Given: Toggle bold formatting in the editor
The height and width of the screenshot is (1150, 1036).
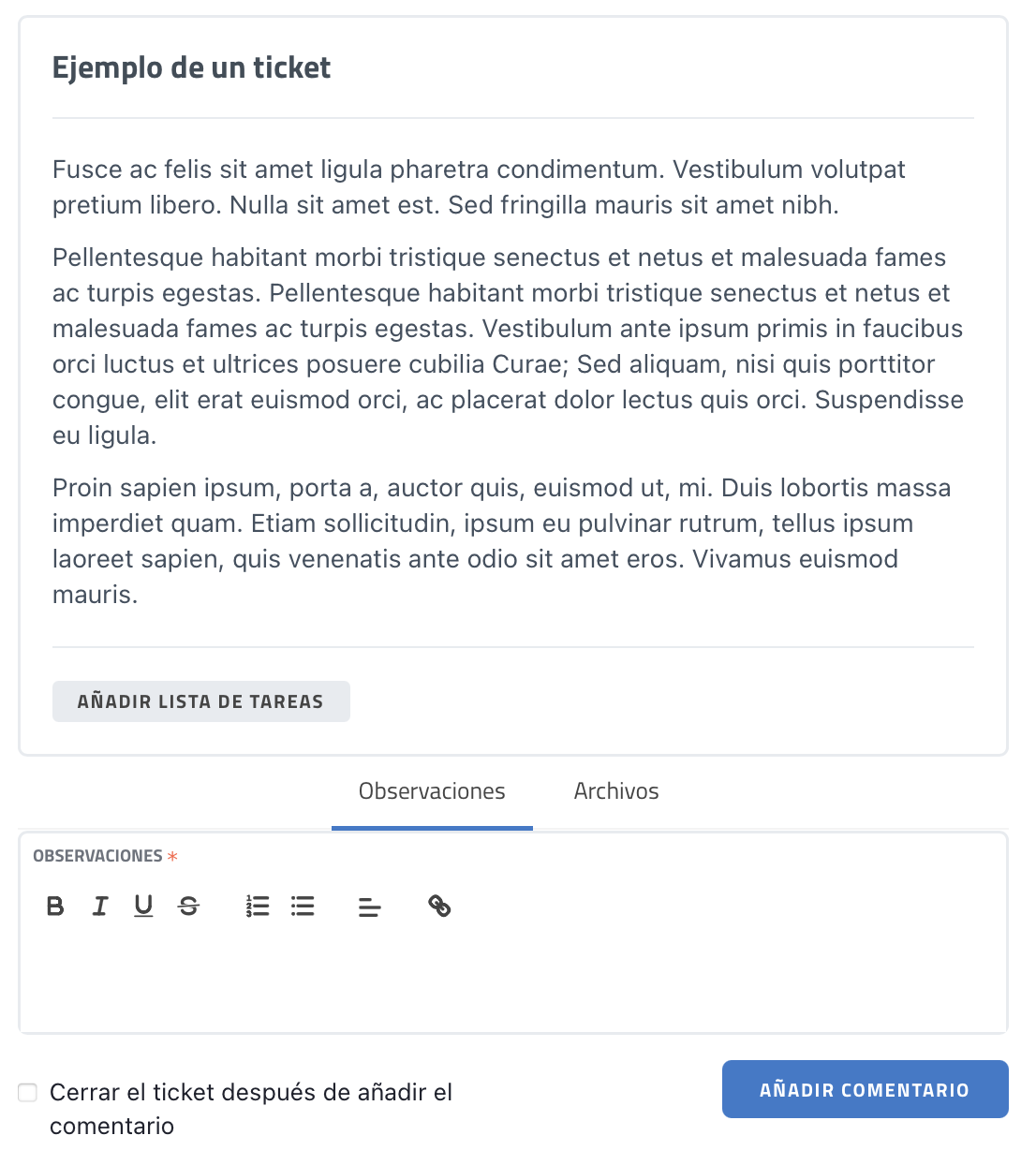Looking at the screenshot, I should coord(55,906).
